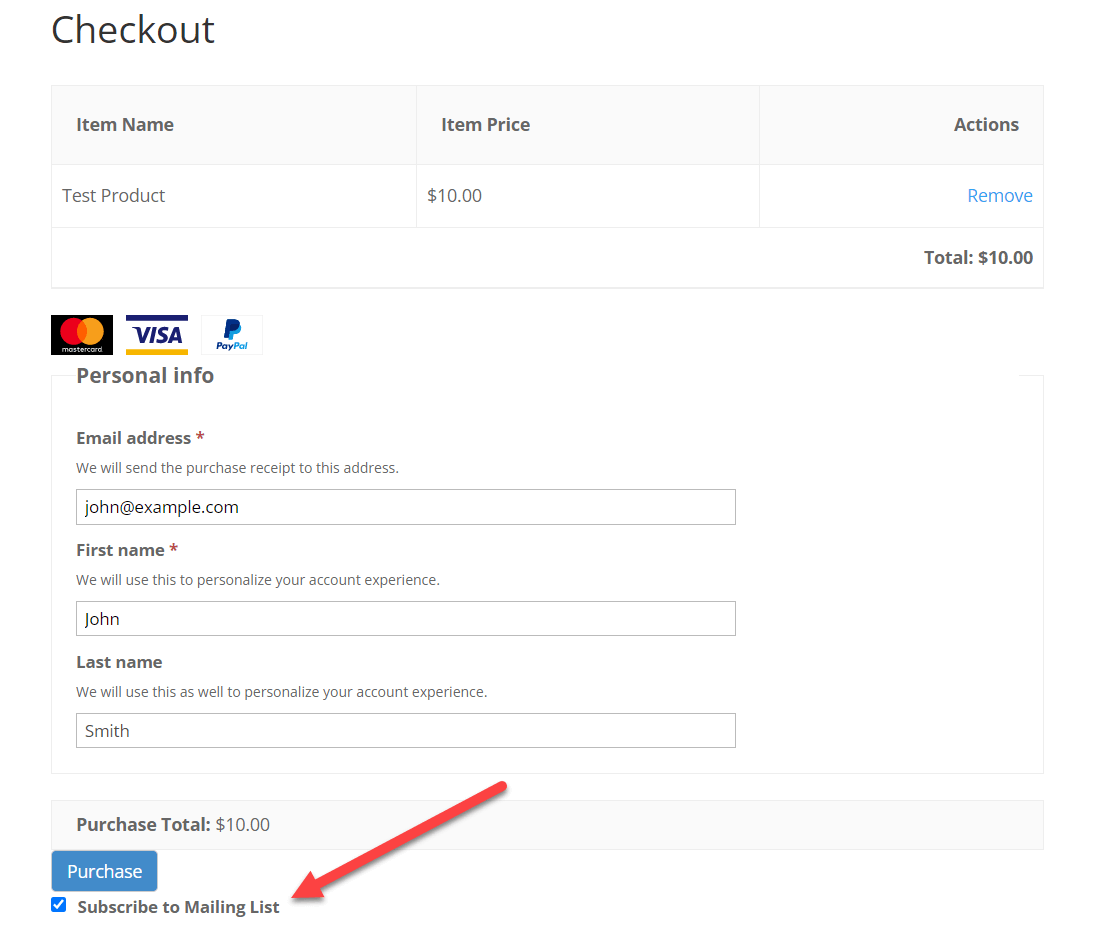Select the Last name text box
The height and width of the screenshot is (950, 1100).
coord(405,731)
